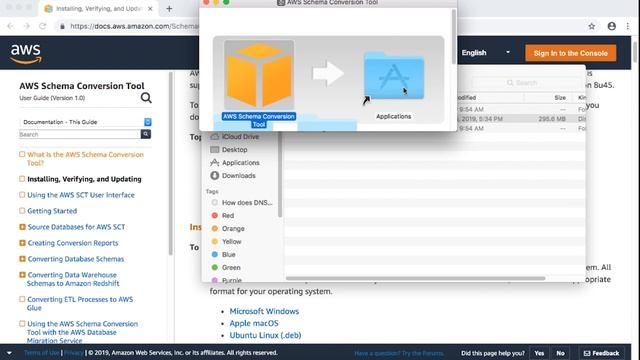
Task: Click the Finder window Search field
Action: (x=527, y=83)
